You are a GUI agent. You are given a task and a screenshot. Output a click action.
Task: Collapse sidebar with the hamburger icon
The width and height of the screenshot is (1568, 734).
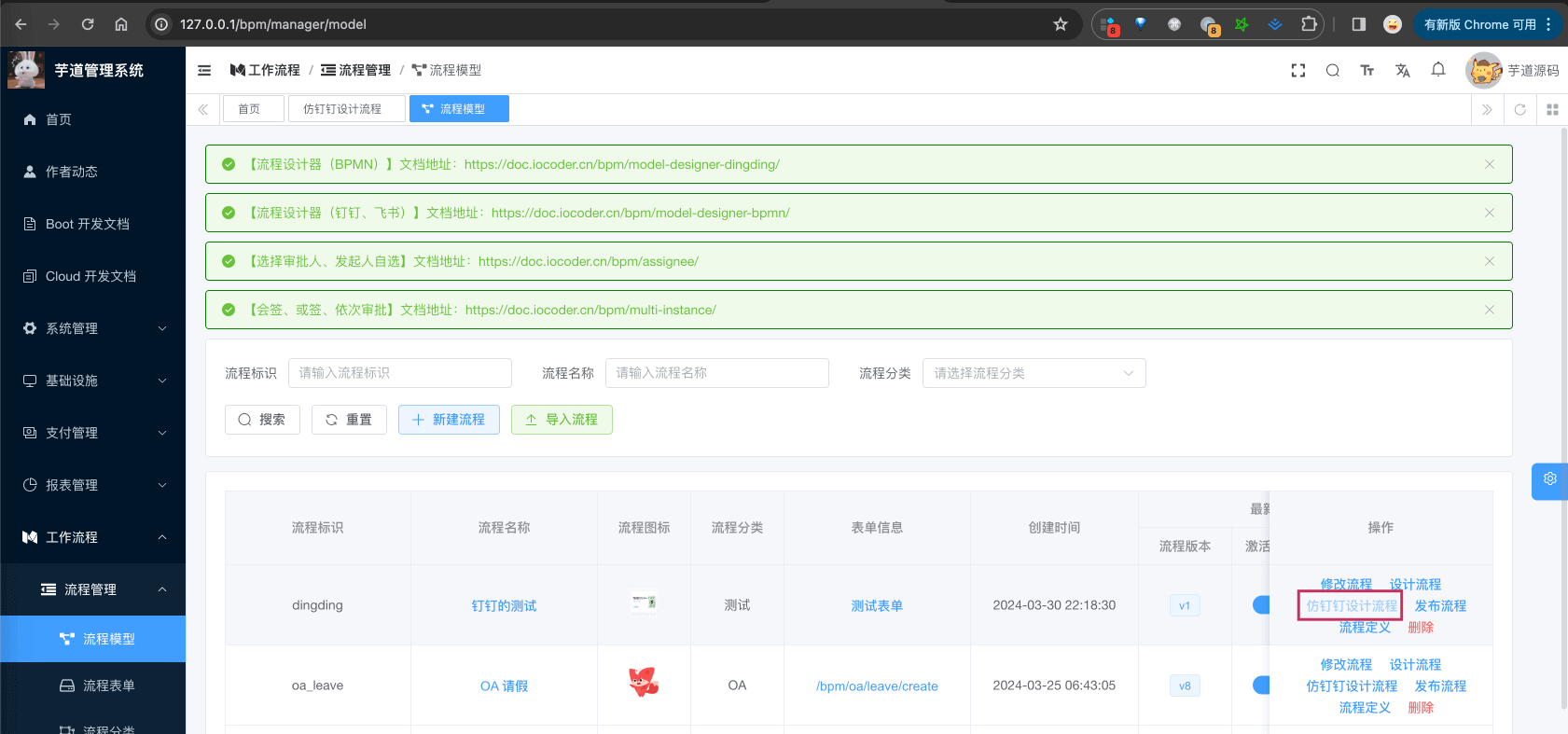point(204,71)
